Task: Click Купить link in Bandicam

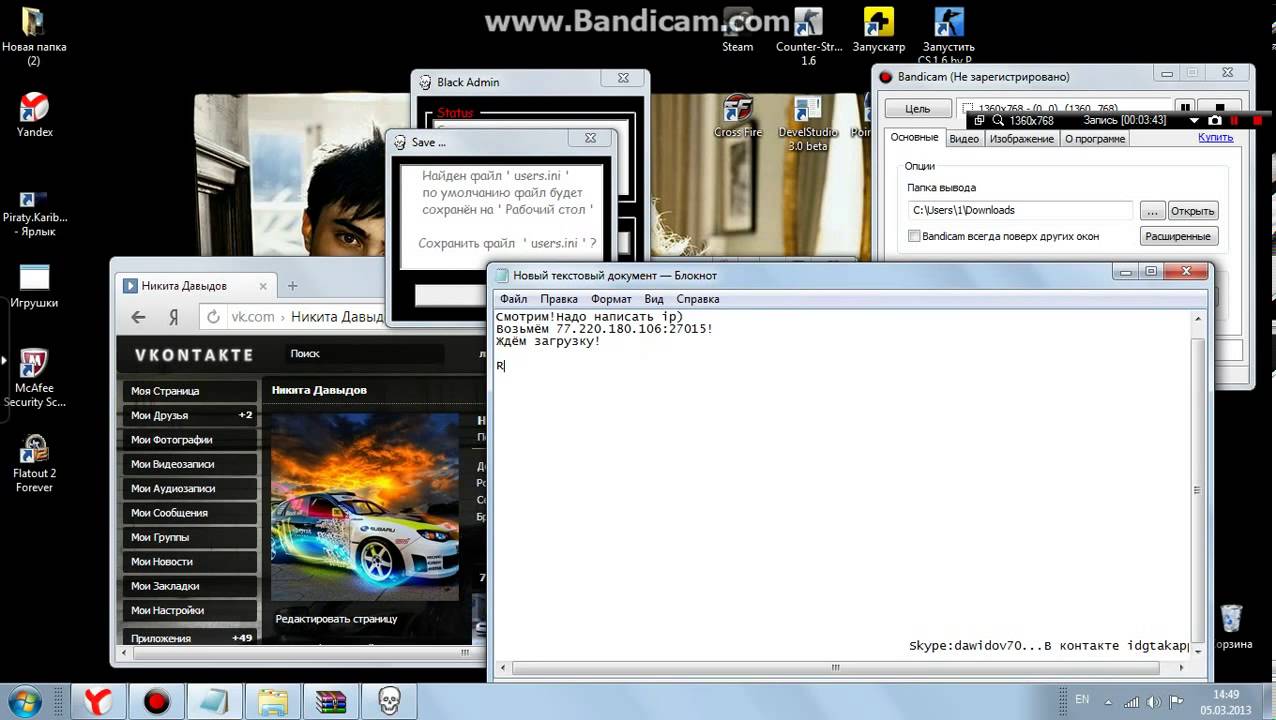Action: [1215, 137]
